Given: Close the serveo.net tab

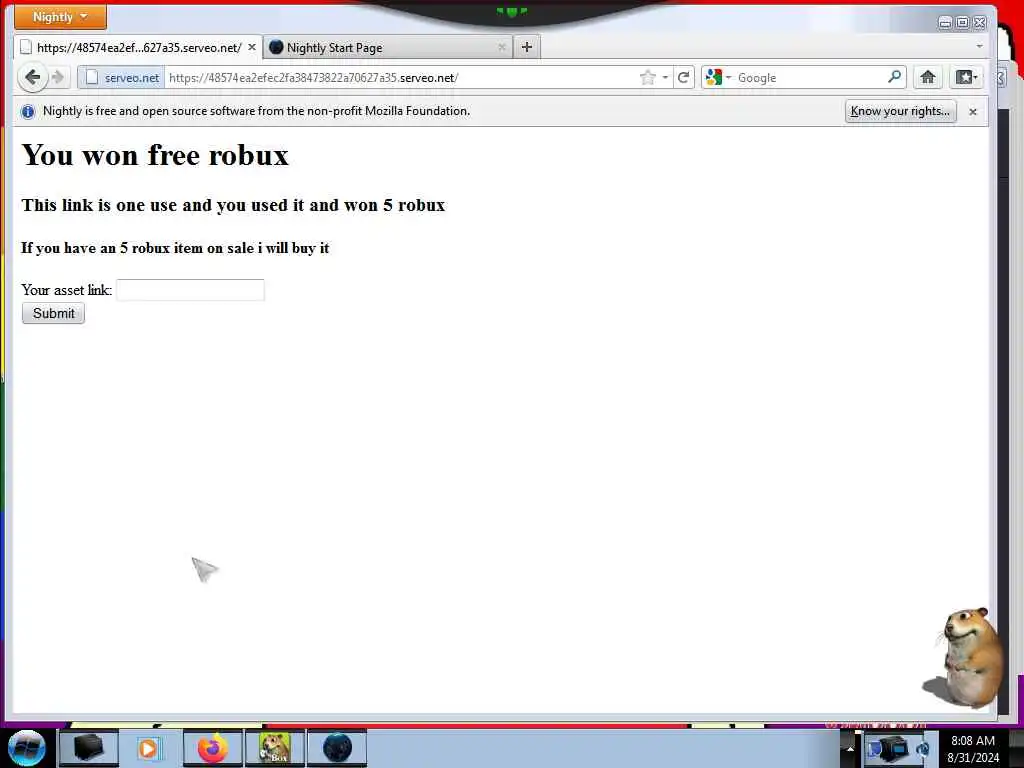Looking at the screenshot, I should coord(251,48).
